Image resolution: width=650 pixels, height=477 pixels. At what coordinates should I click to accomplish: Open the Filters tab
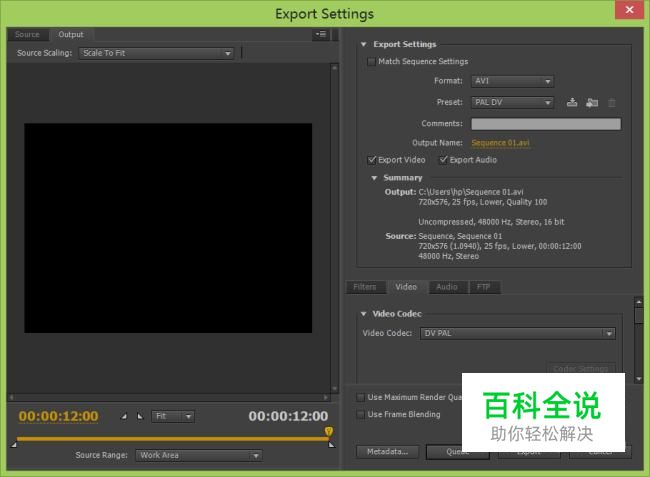coord(365,287)
